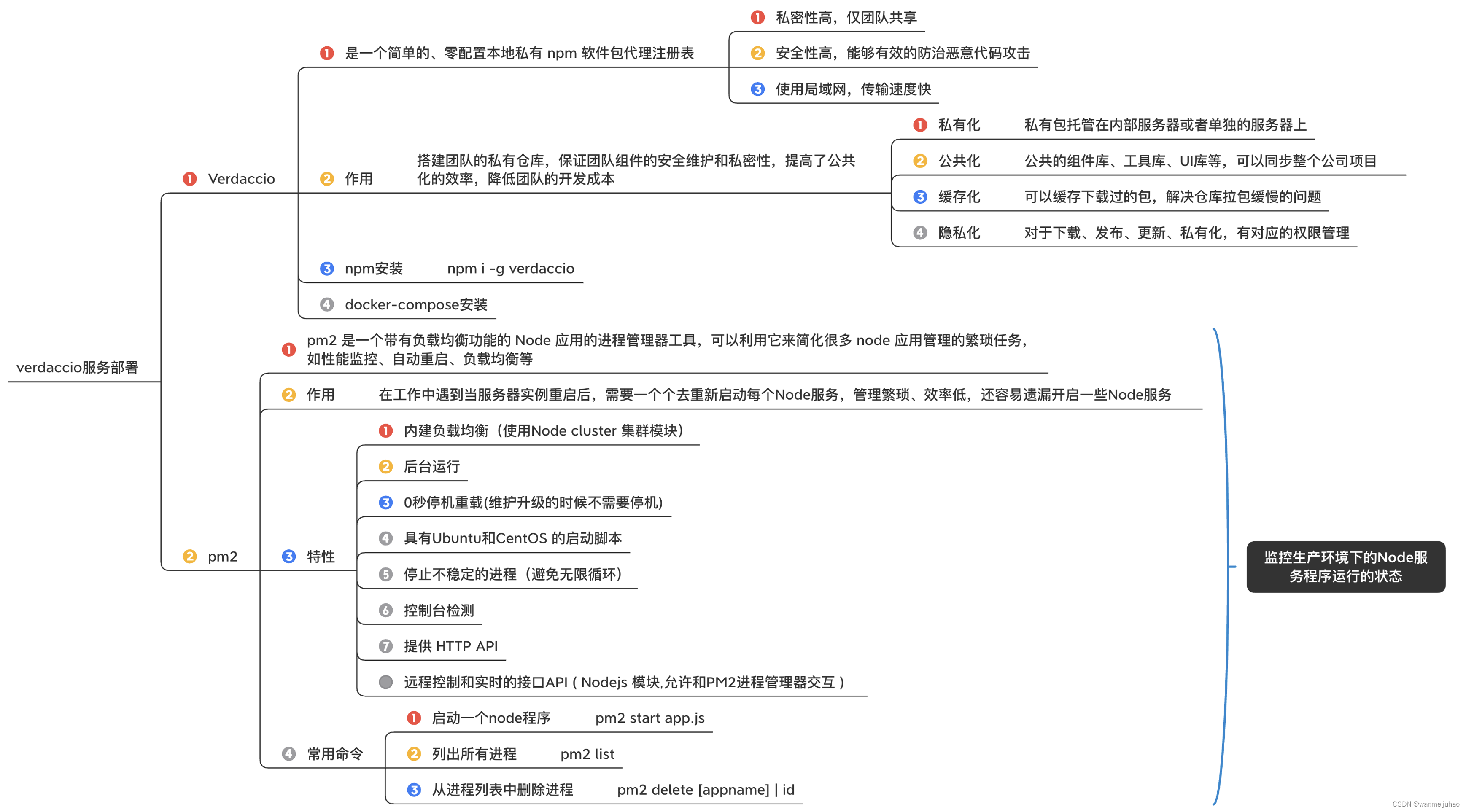Click the gray 4 marker beside docker-compose安装

(327, 304)
